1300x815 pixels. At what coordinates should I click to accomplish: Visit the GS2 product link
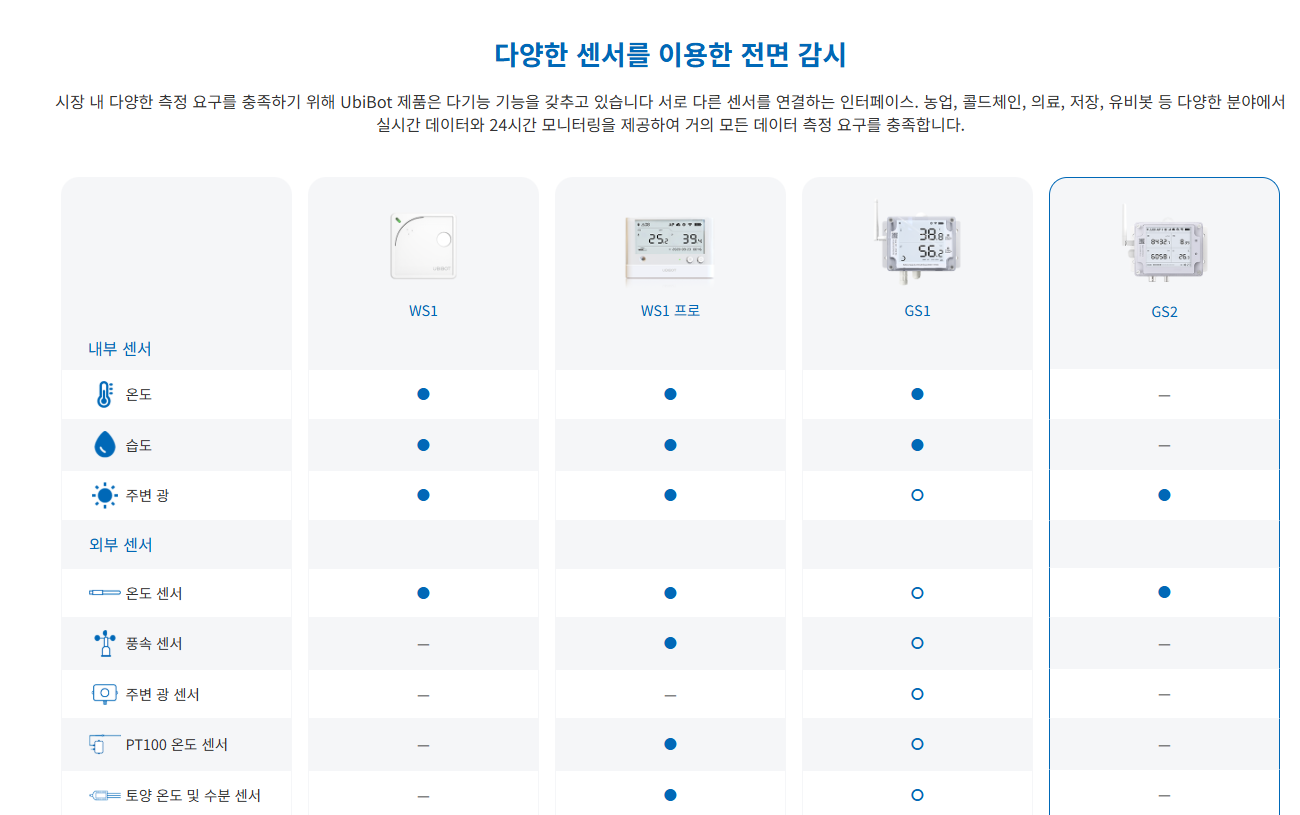(1164, 312)
